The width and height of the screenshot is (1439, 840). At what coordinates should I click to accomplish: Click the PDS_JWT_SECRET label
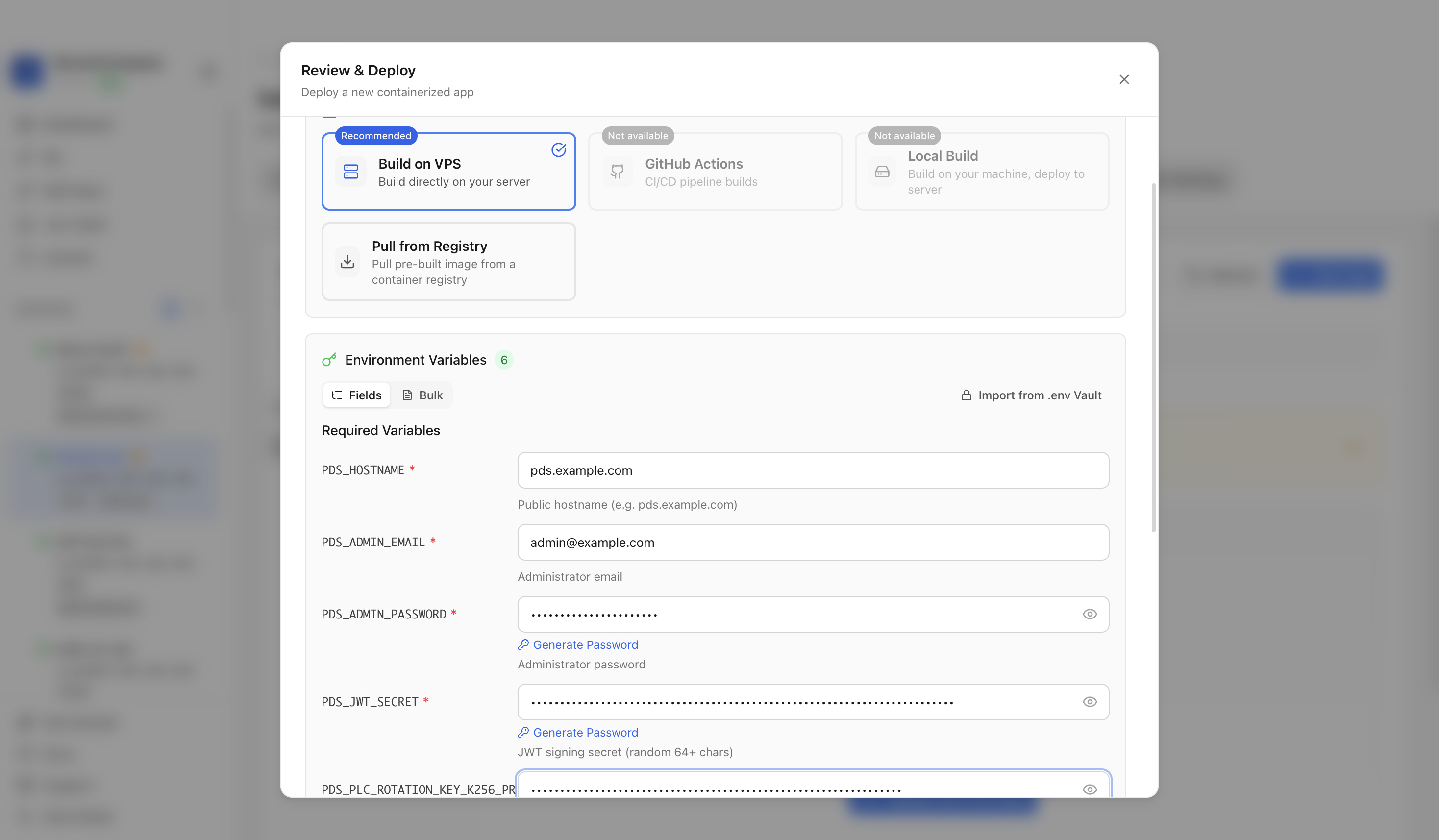coord(370,702)
